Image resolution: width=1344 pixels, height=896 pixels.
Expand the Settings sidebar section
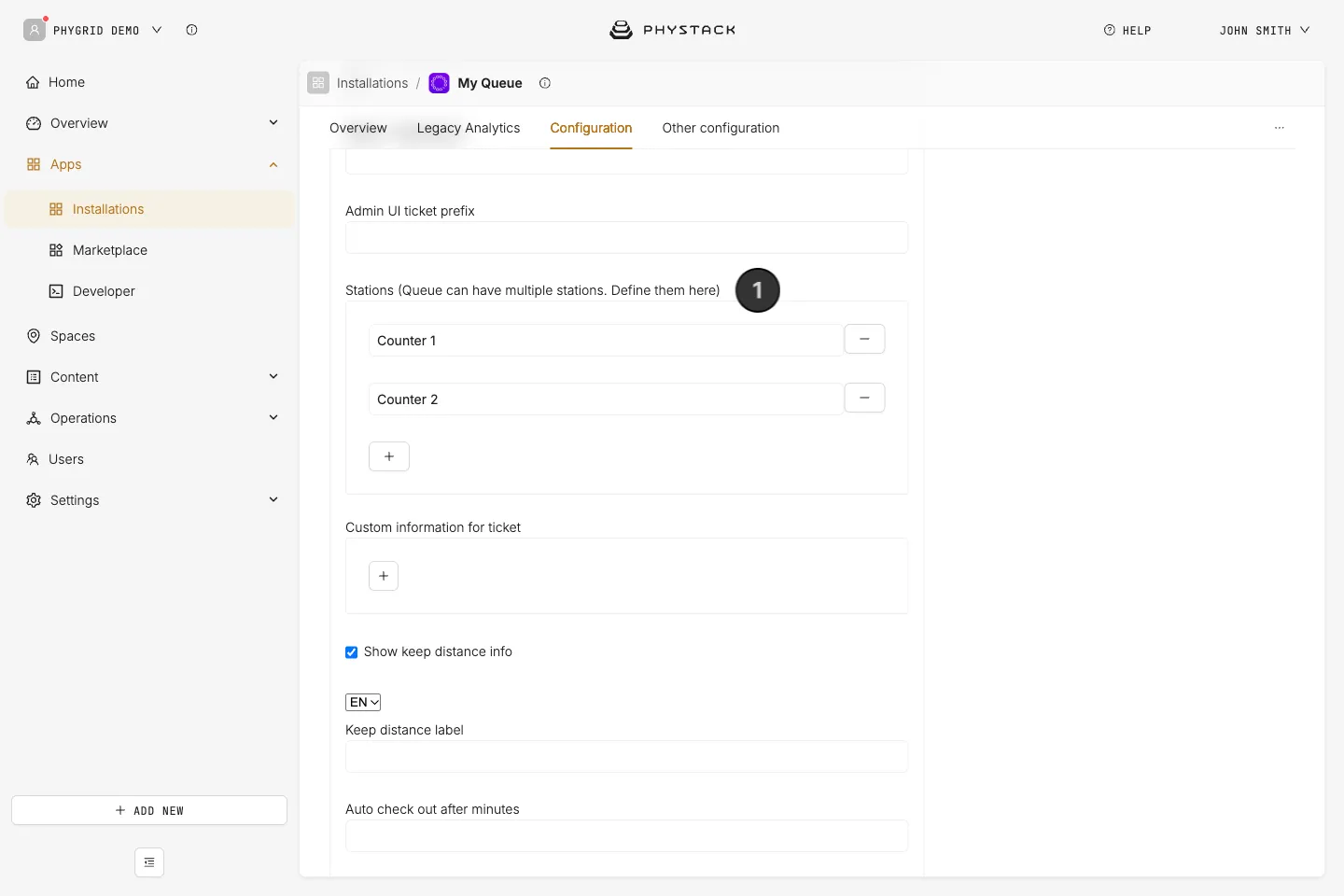[273, 499]
